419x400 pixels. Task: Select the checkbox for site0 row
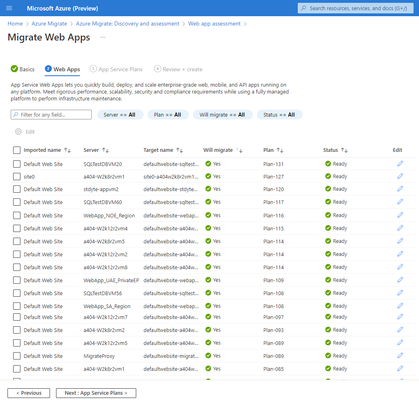pyautogui.click(x=17, y=176)
